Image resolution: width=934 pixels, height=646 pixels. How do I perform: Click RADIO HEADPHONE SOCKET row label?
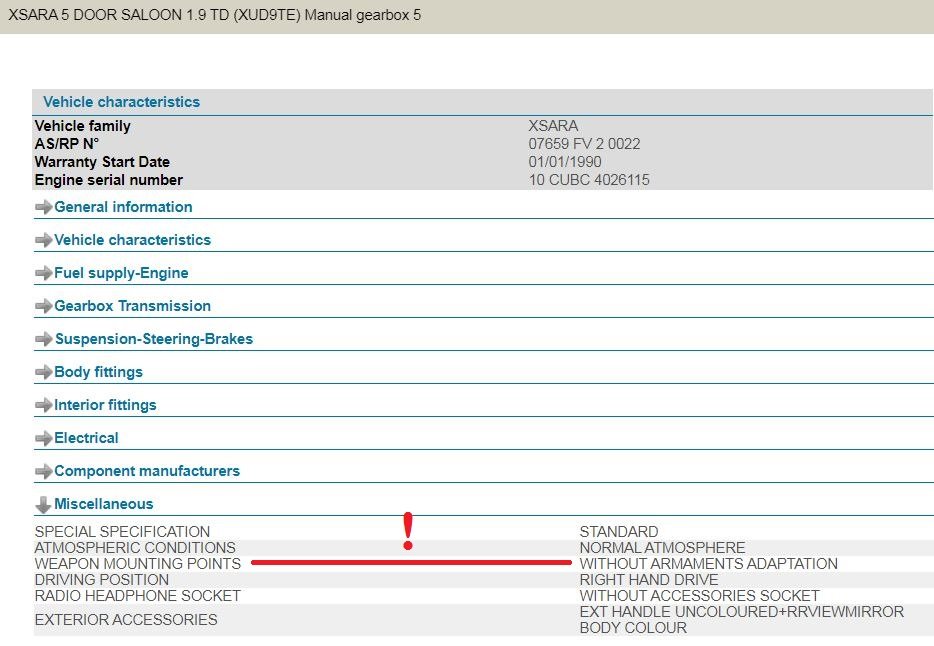pyautogui.click(x=138, y=596)
